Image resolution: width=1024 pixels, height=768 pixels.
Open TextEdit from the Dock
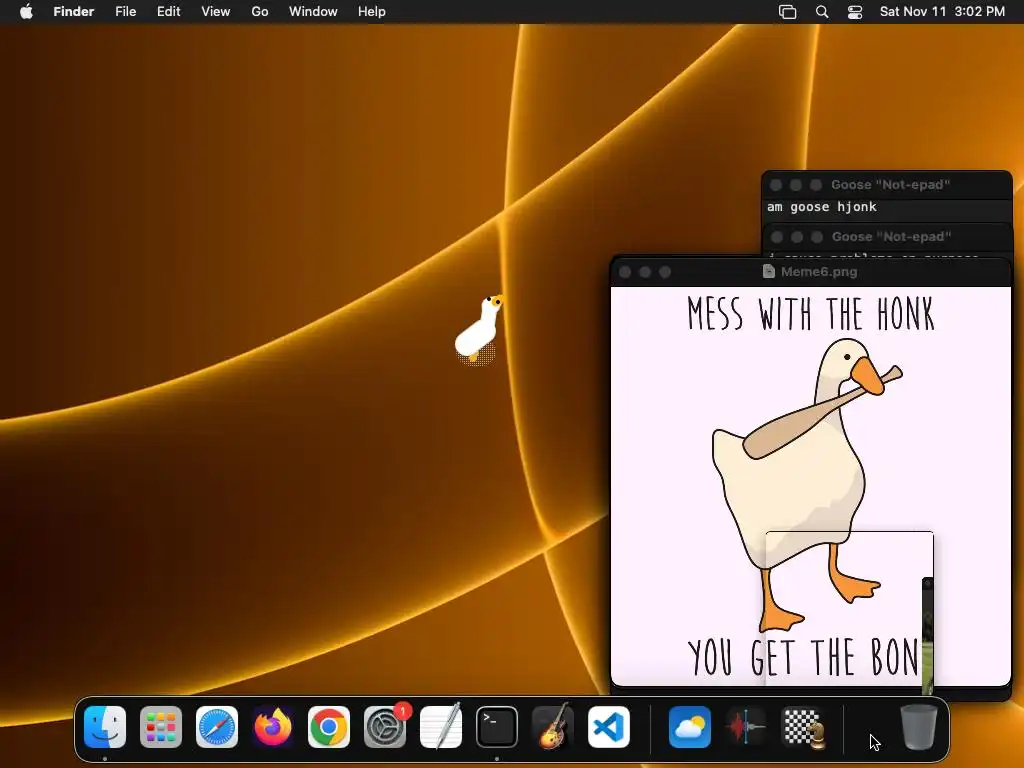(x=441, y=727)
